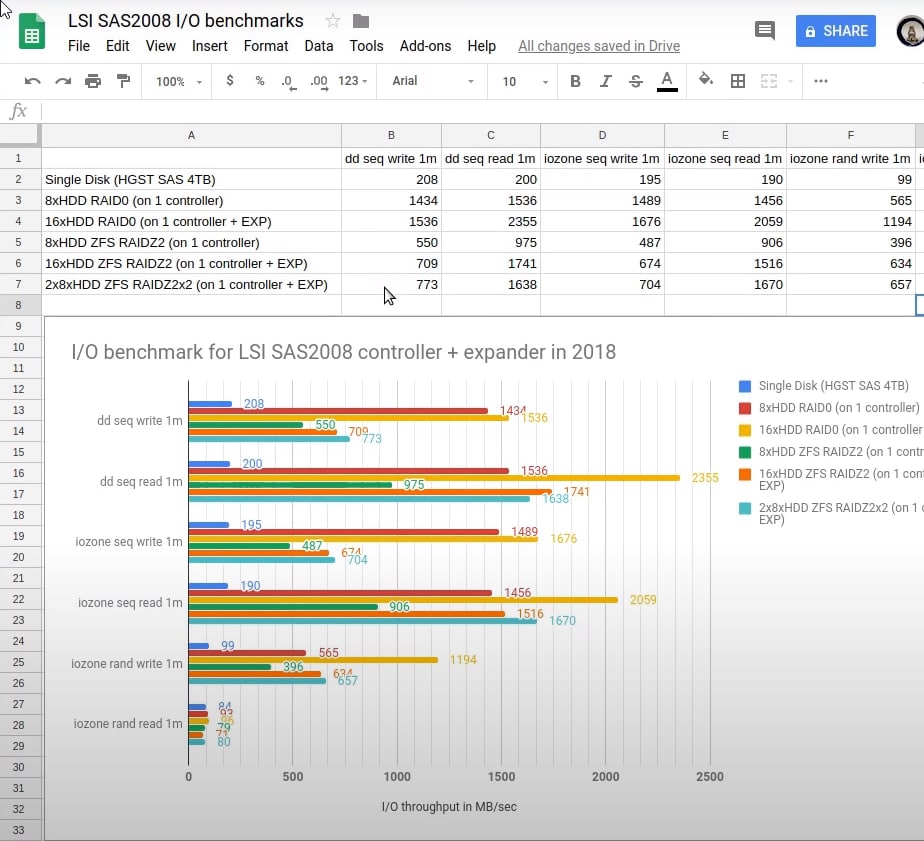Image resolution: width=924 pixels, height=841 pixels.
Task: Open the 123 number format dropdown
Action: tap(352, 81)
